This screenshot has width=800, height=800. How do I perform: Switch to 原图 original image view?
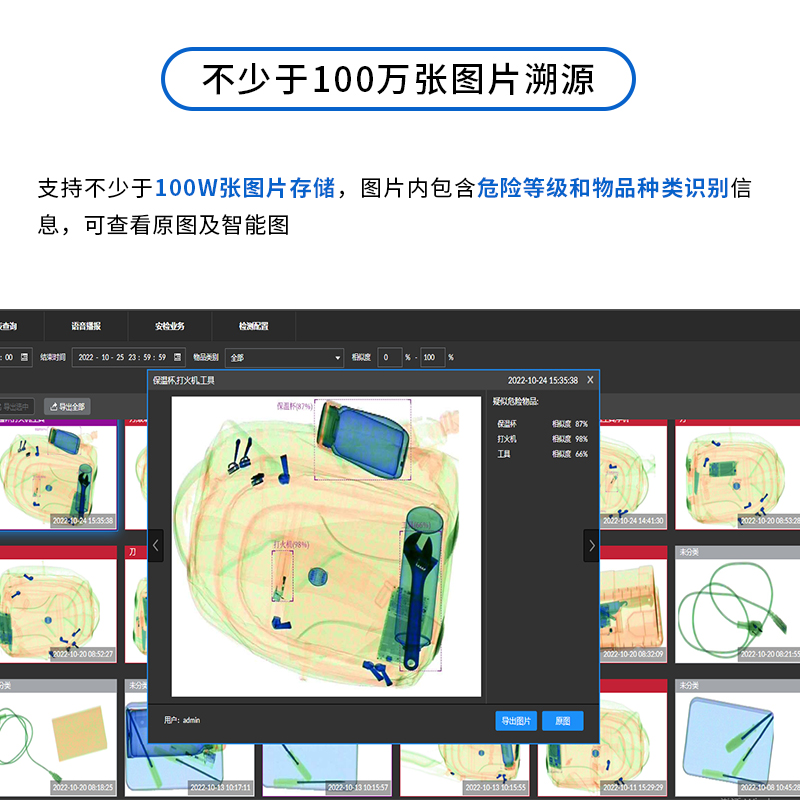coord(562,721)
